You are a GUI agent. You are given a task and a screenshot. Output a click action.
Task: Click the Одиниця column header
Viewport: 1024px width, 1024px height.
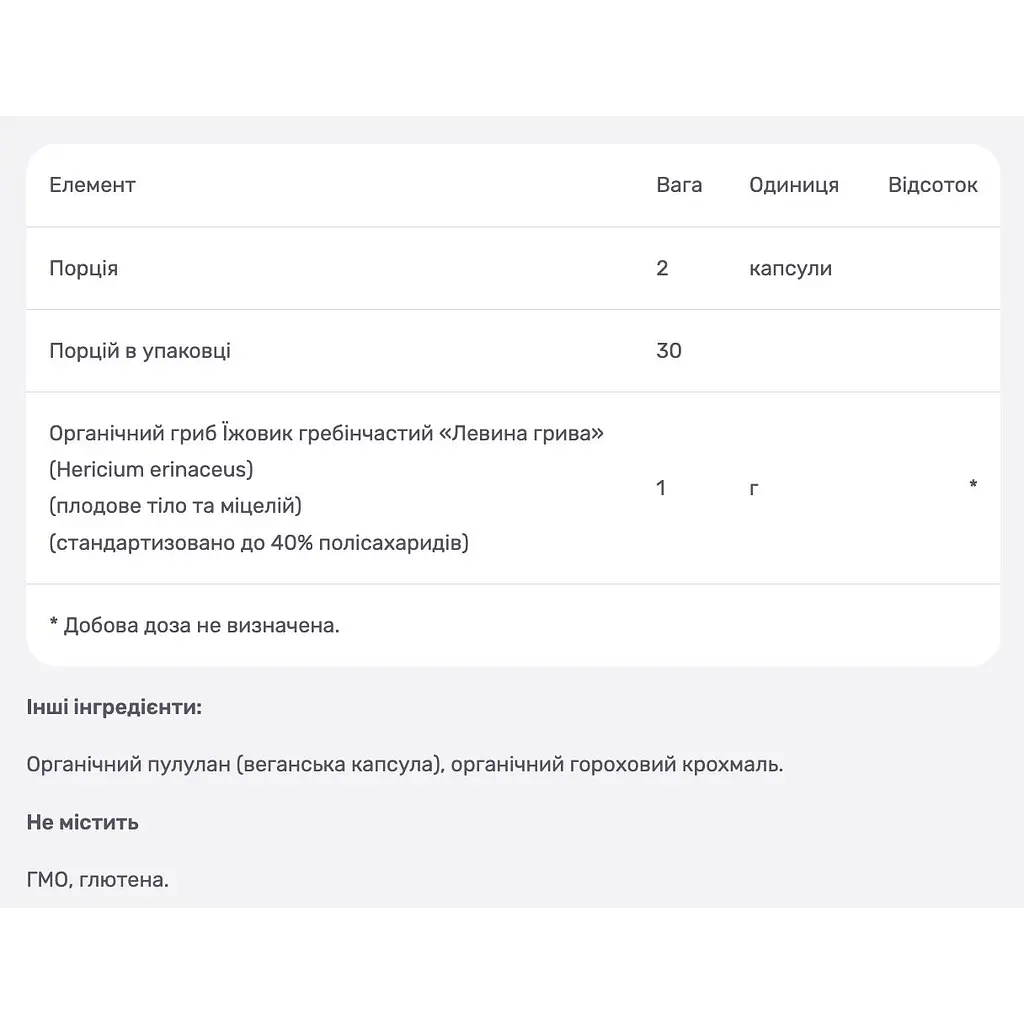click(x=793, y=185)
